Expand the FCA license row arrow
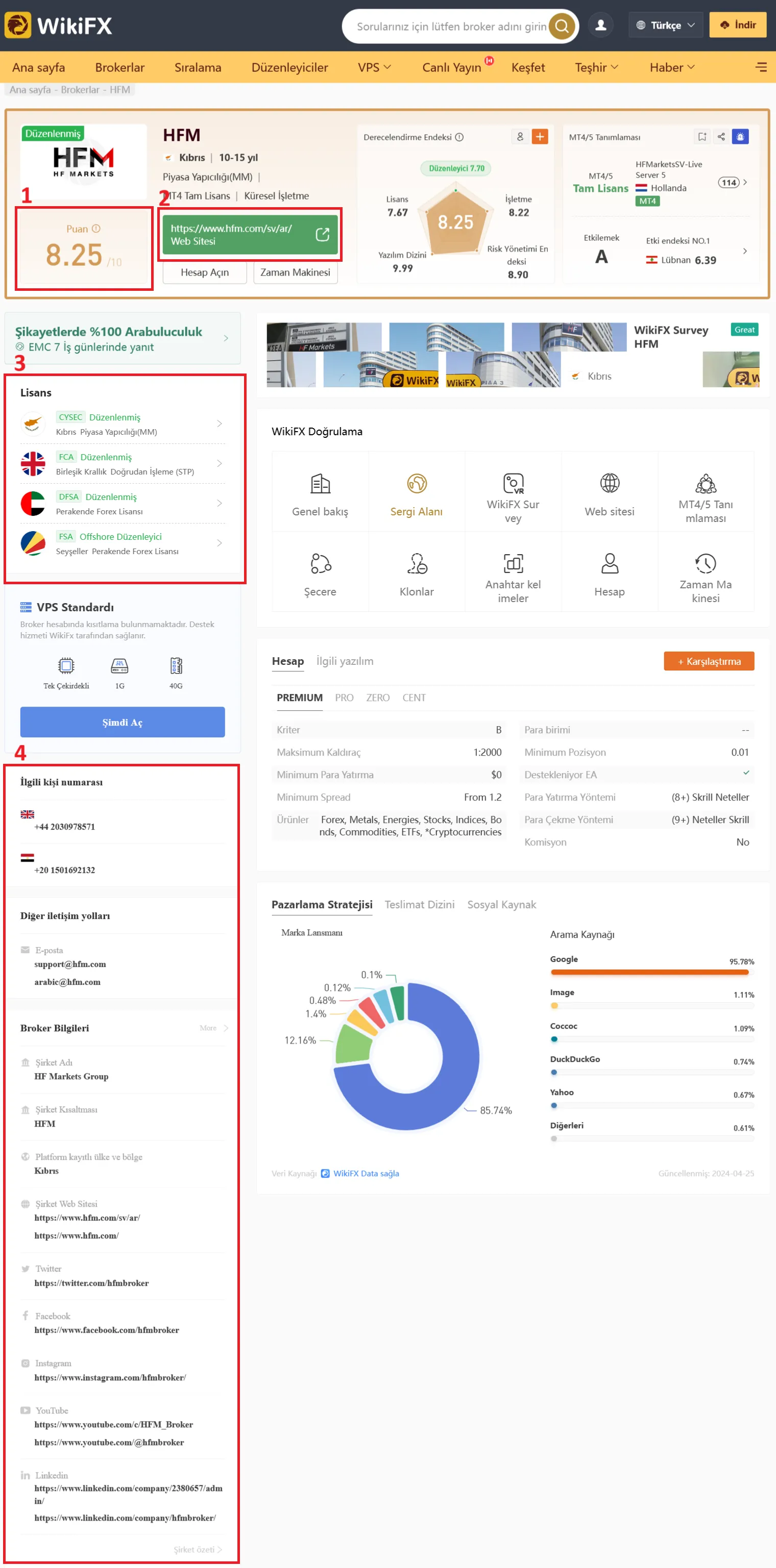 [x=220, y=463]
